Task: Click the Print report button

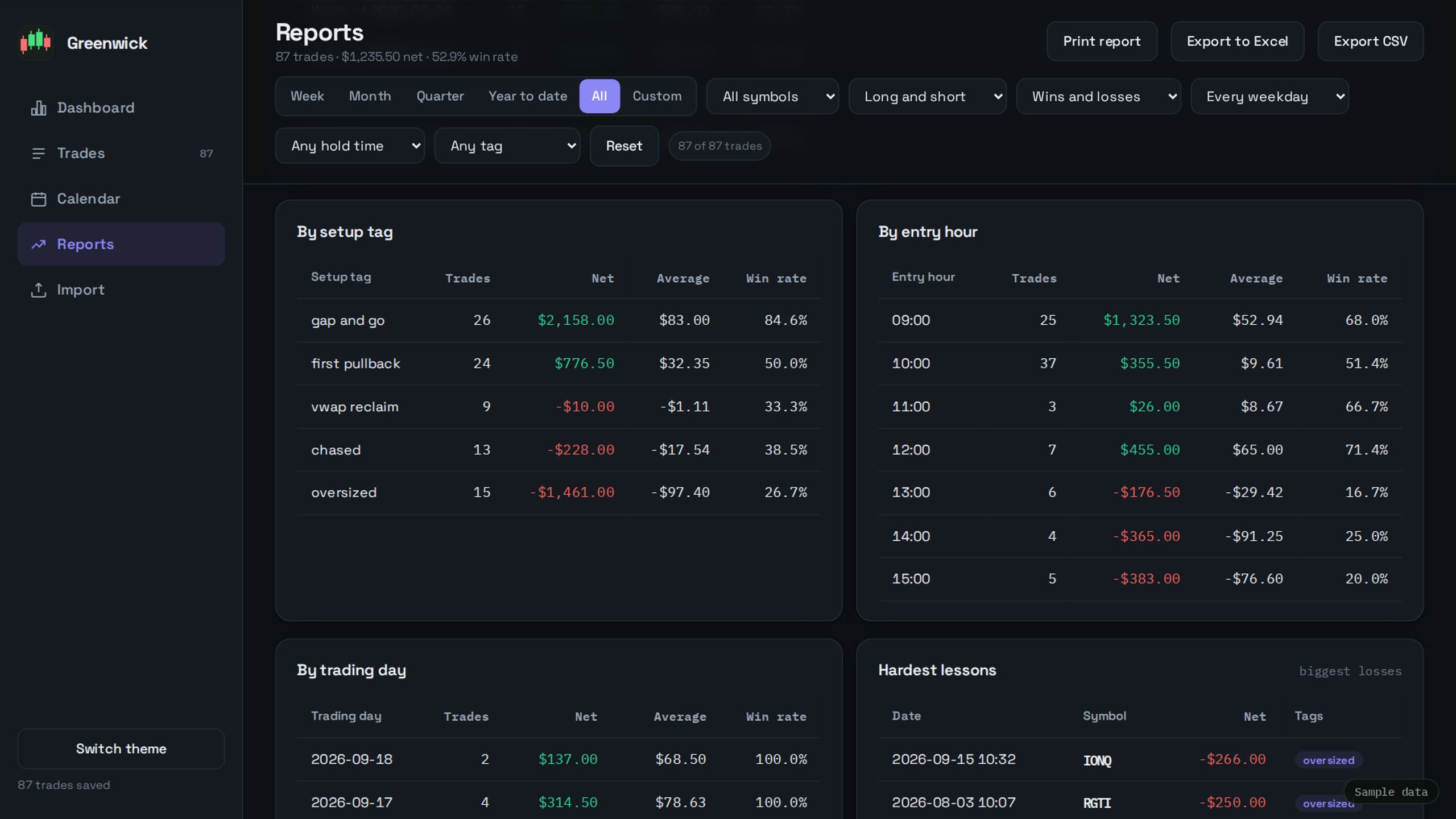Action: tap(1102, 42)
